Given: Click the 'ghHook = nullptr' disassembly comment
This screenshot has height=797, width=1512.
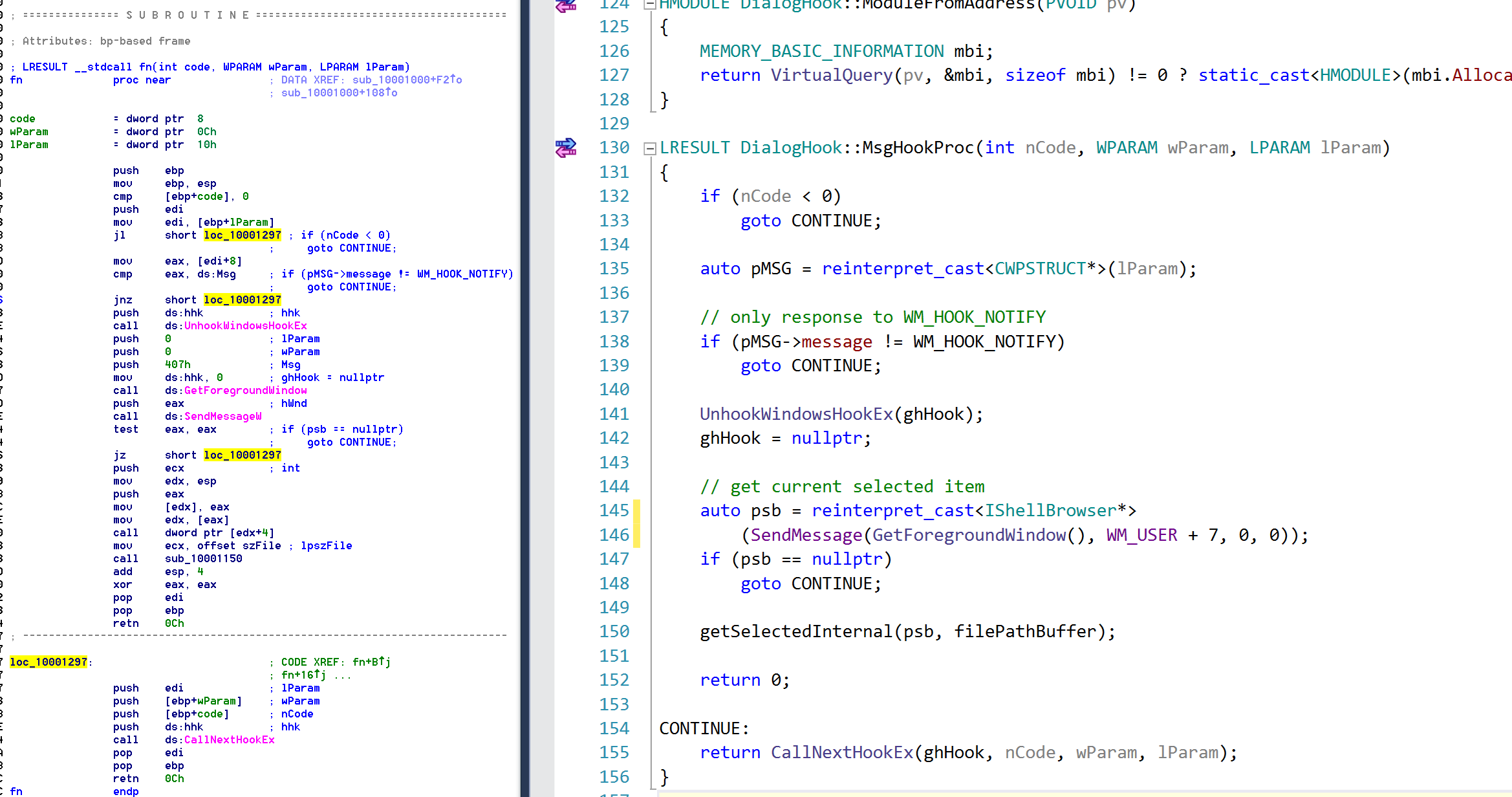Looking at the screenshot, I should point(333,377).
